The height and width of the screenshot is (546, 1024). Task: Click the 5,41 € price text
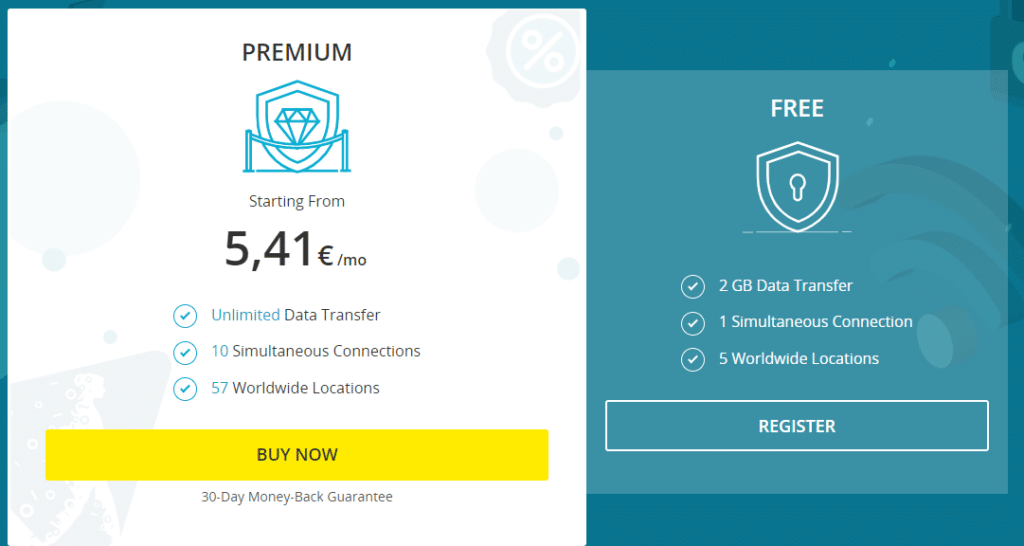click(296, 251)
